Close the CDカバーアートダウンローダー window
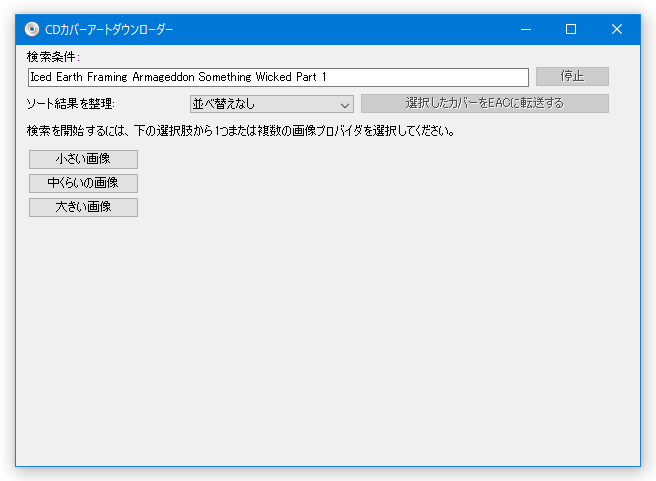The width and height of the screenshot is (656, 481). [617, 29]
